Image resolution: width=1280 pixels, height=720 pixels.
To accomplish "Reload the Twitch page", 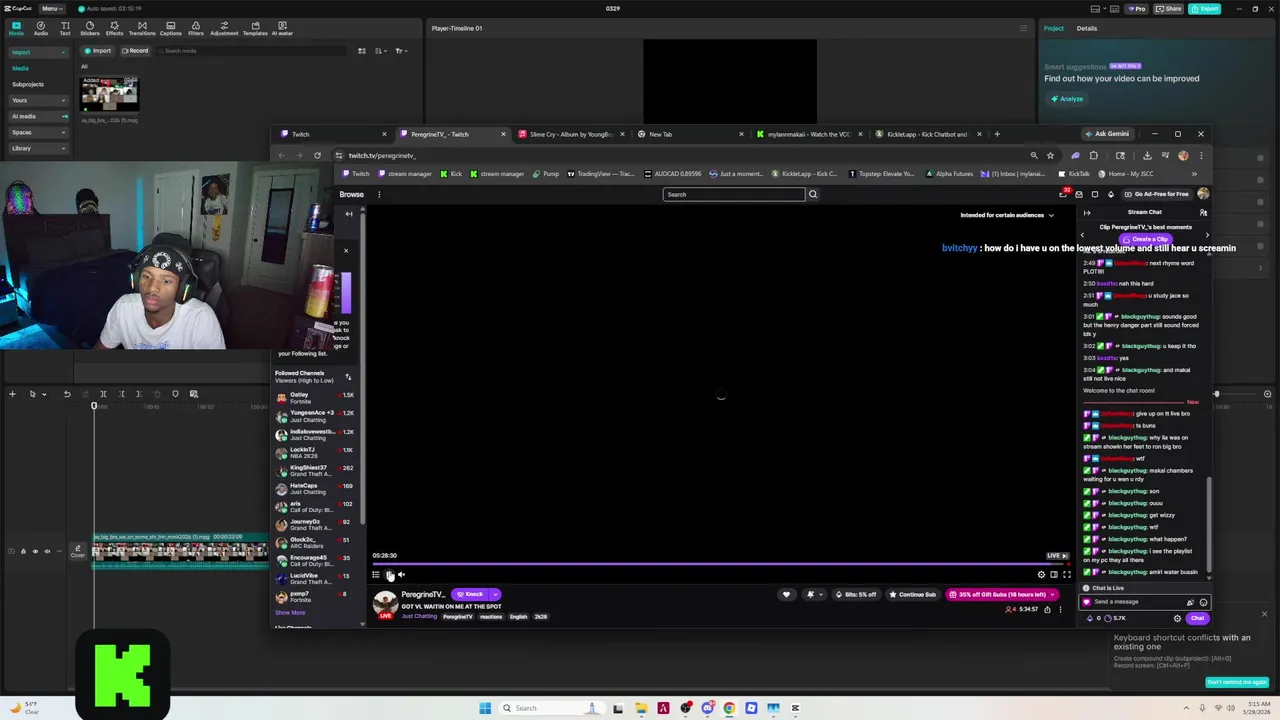I will point(317,155).
